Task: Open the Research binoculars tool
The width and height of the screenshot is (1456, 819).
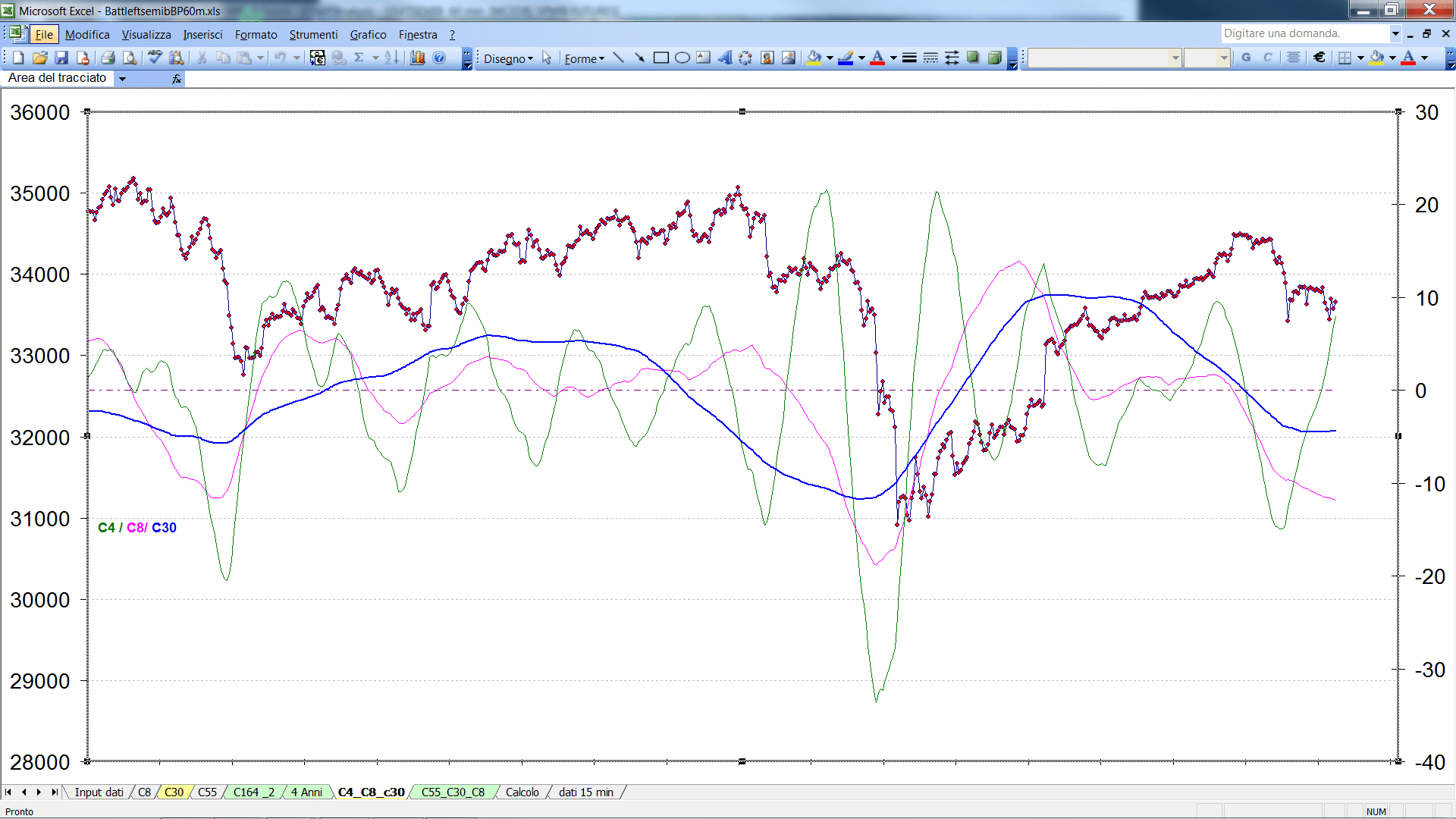Action: [x=177, y=58]
